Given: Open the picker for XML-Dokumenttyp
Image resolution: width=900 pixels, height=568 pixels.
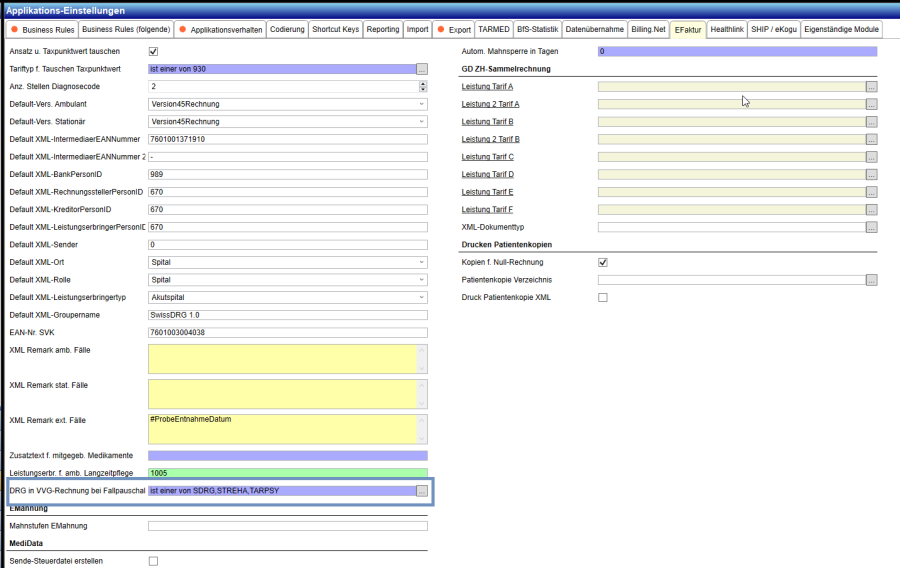Looking at the screenshot, I should 871,227.
